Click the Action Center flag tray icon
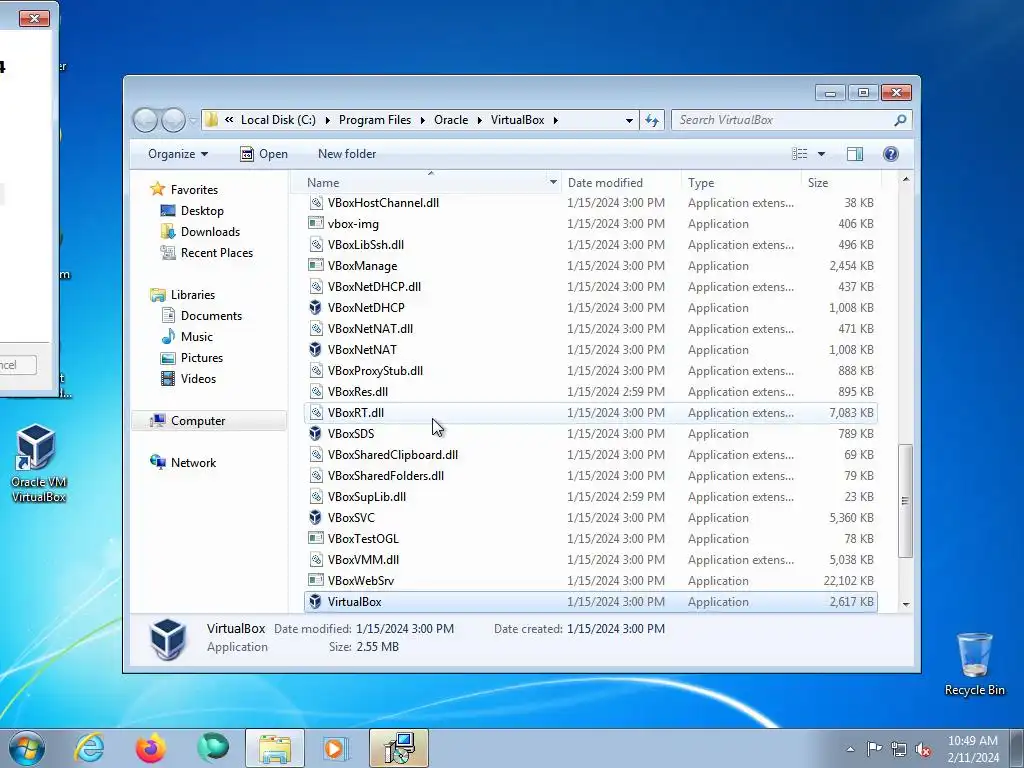Viewport: 1024px width, 768px height. coord(874,749)
